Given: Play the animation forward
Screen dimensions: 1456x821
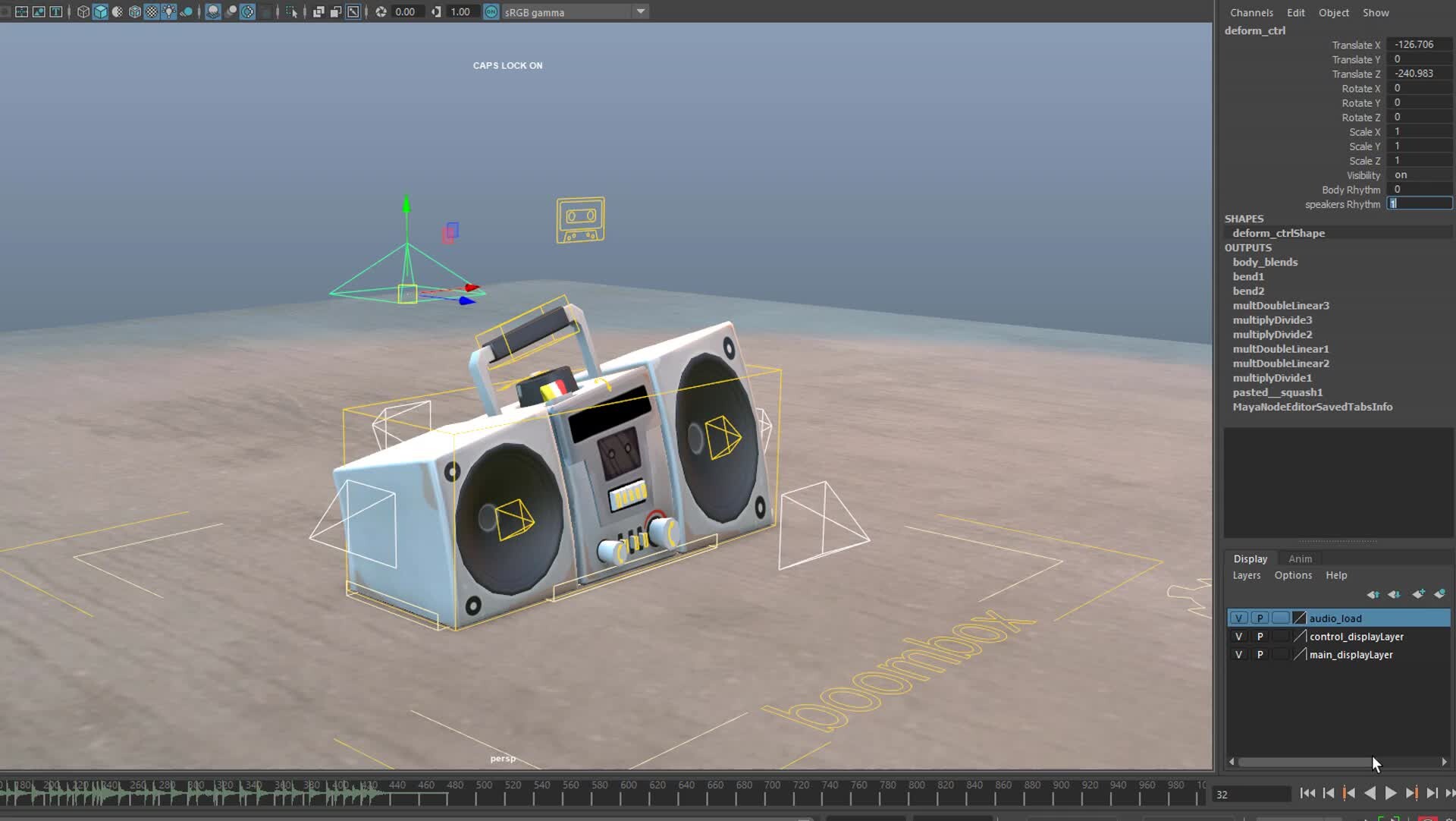Looking at the screenshot, I should point(1391,793).
